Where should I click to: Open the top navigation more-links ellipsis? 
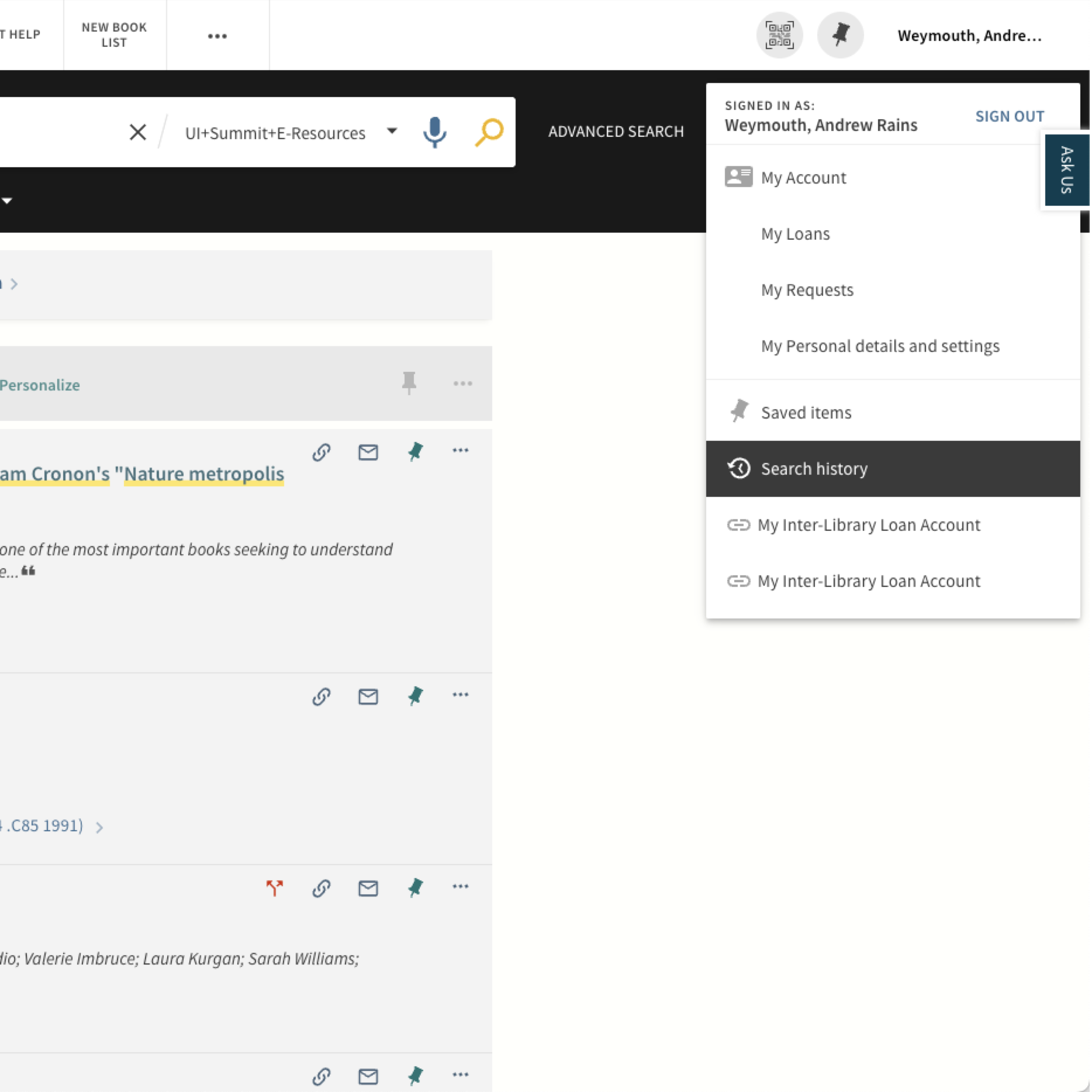click(217, 36)
